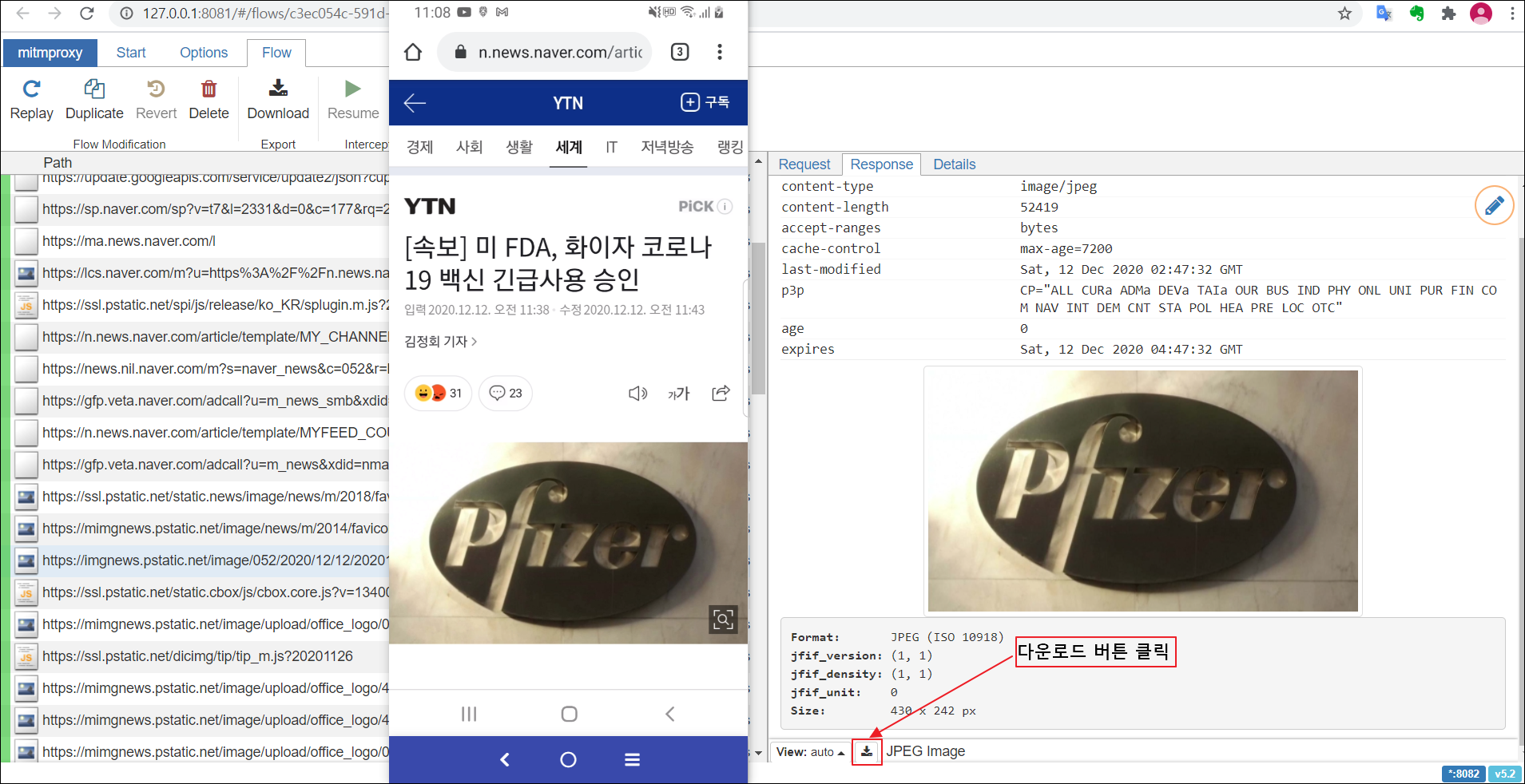Select the 생활 news category
The width and height of the screenshot is (1525, 784).
[519, 147]
